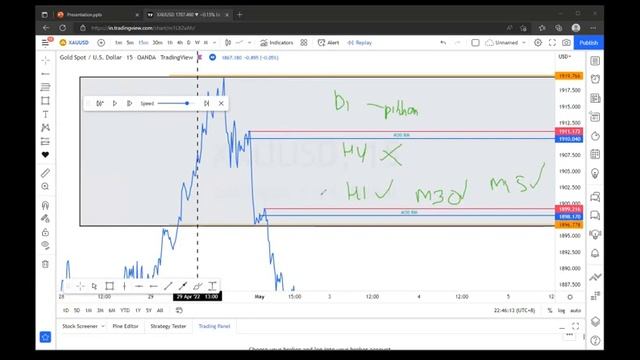Viewport: 640px width, 360px height.
Task: Select the patterns tool in left toolbar
Action: 45,128
